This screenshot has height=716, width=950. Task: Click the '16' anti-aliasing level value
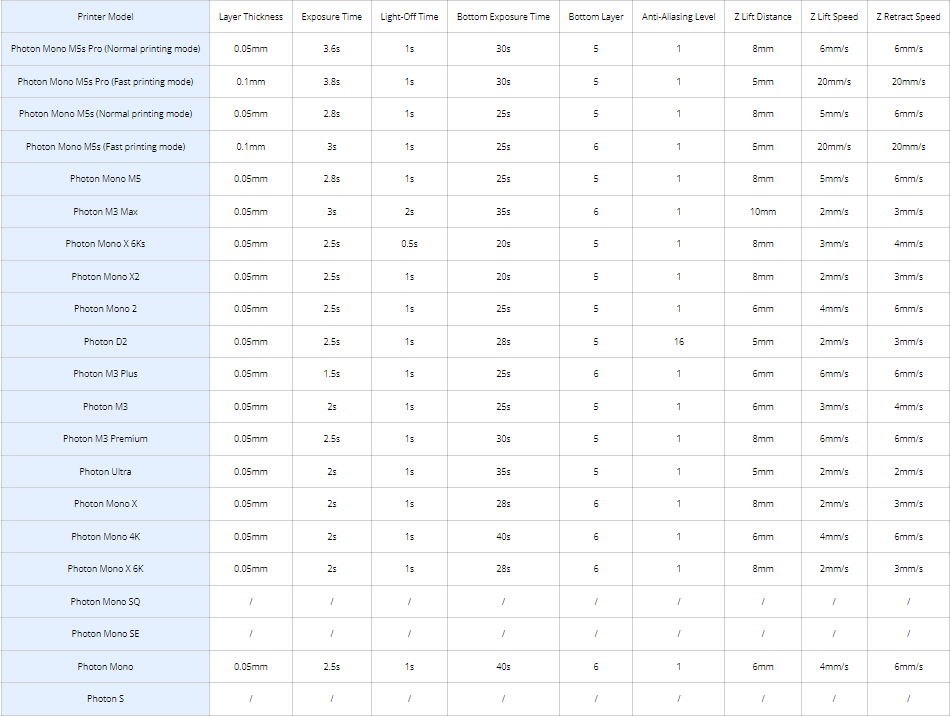point(679,341)
